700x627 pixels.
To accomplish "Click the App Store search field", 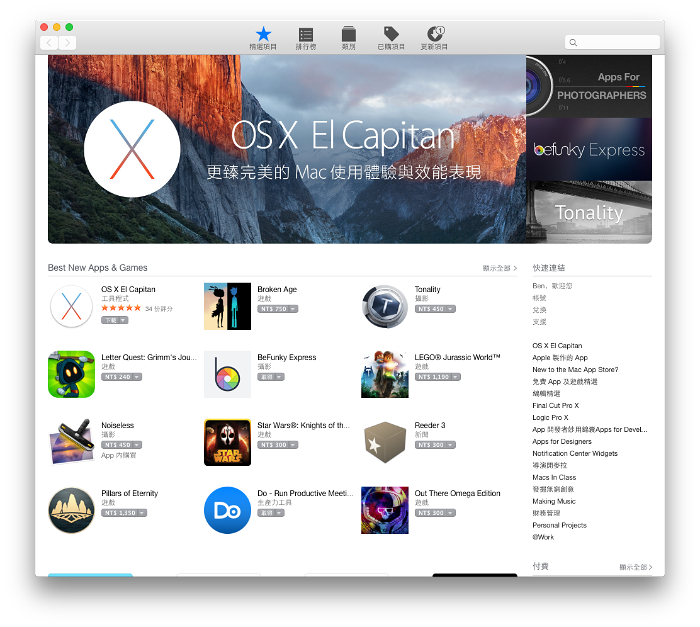I will coord(612,42).
